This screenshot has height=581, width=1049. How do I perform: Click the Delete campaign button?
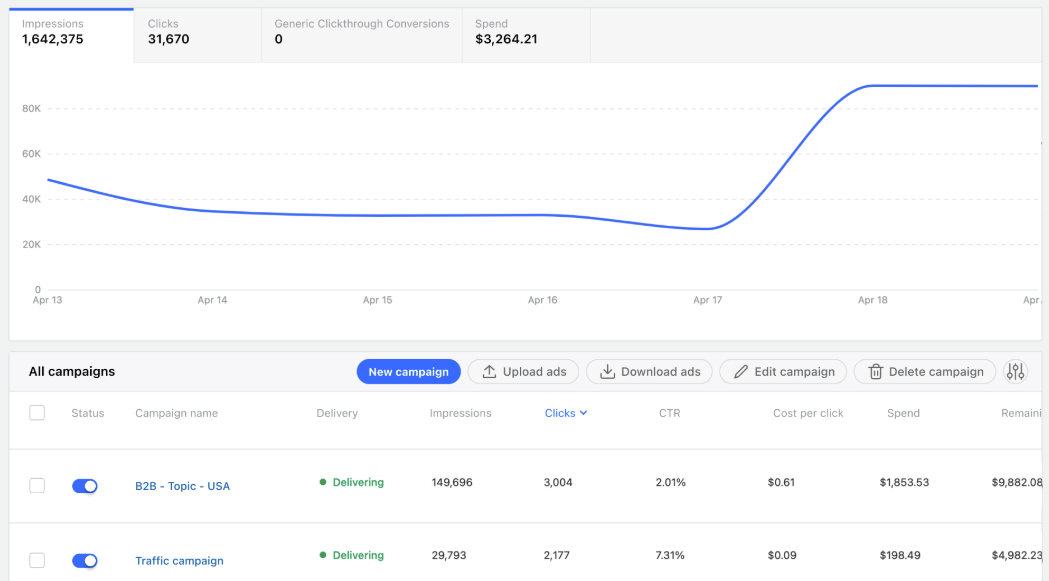pyautogui.click(x=924, y=372)
